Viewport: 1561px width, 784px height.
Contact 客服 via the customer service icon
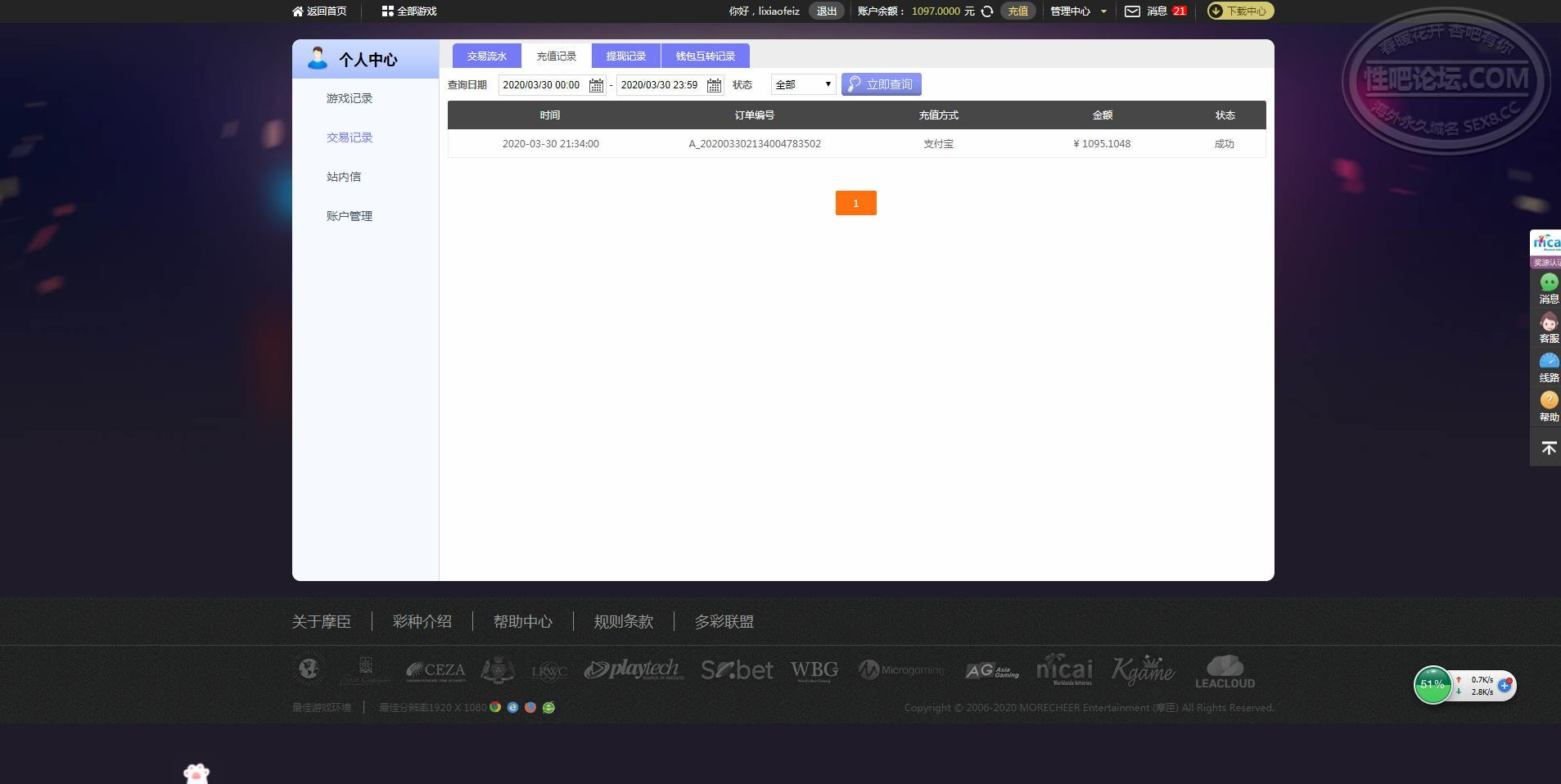click(1548, 321)
